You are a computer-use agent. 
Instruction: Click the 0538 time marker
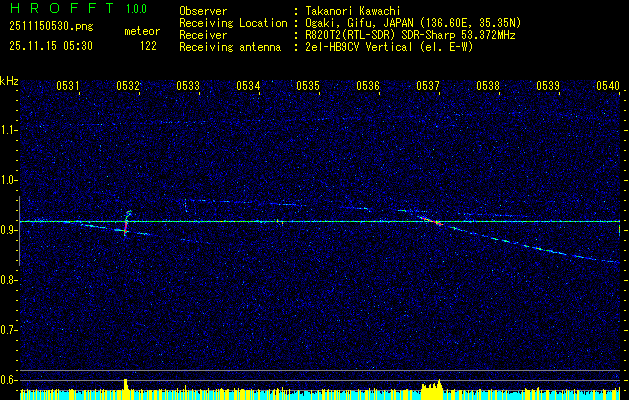(488, 86)
